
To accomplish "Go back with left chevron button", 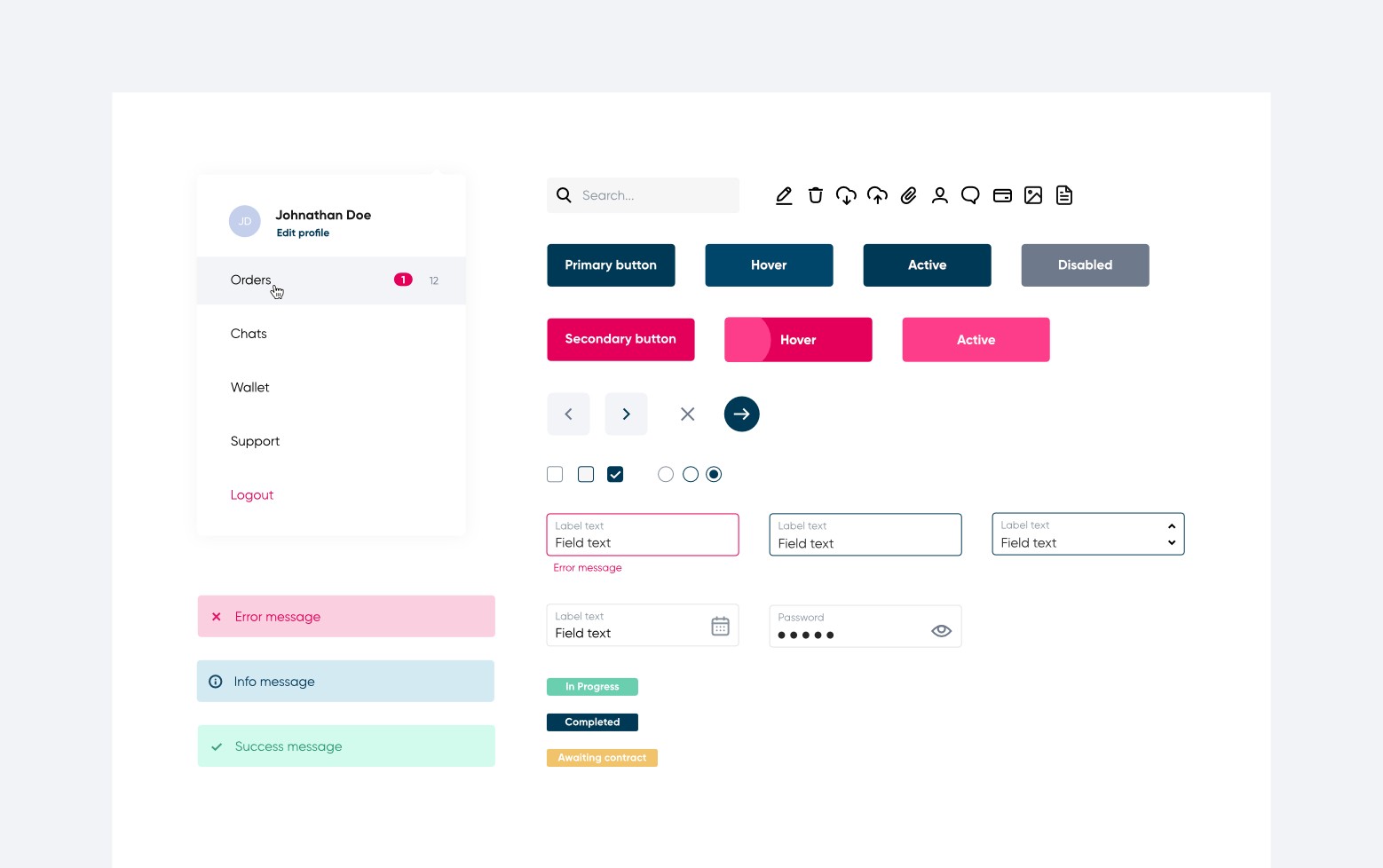I will tap(568, 414).
